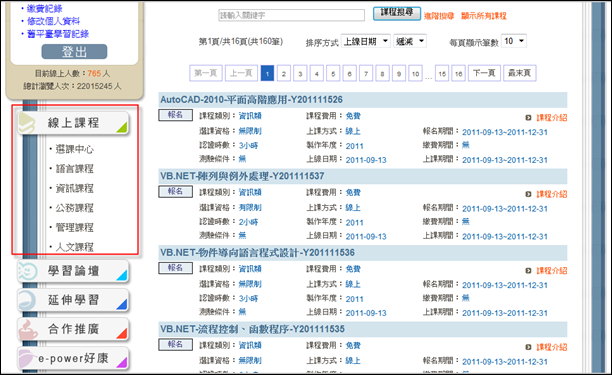This screenshot has width=612, height=375.
Task: Open the 遞減 sort order dropdown
Action: (x=410, y=41)
